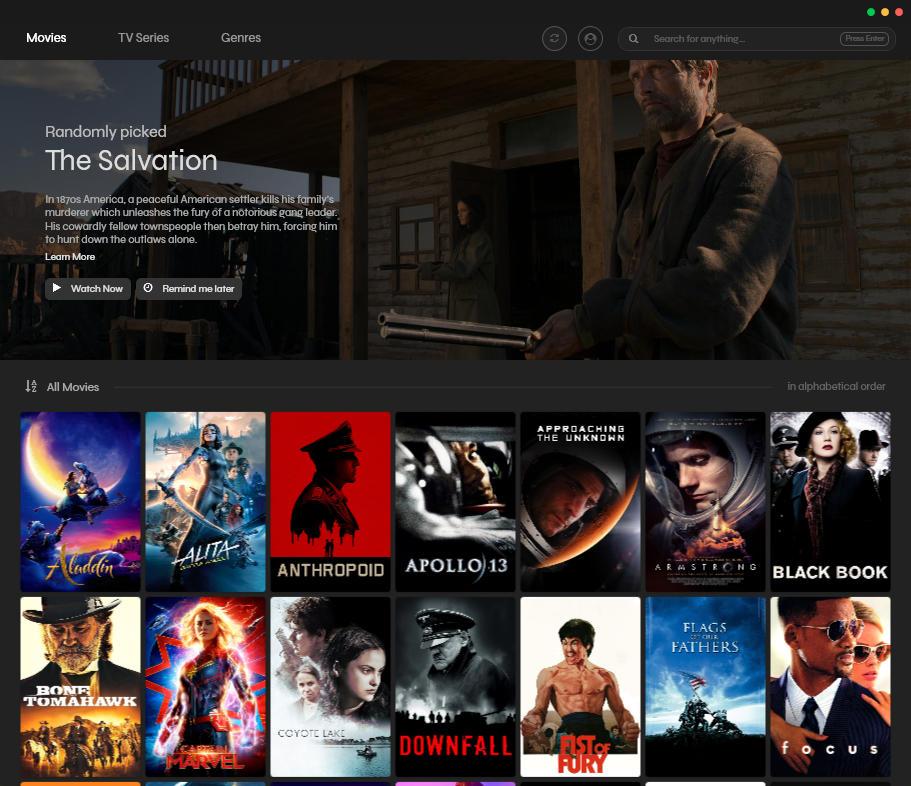This screenshot has height=786, width=911.
Task: Select the Captain Marvel poster
Action: coord(206,687)
